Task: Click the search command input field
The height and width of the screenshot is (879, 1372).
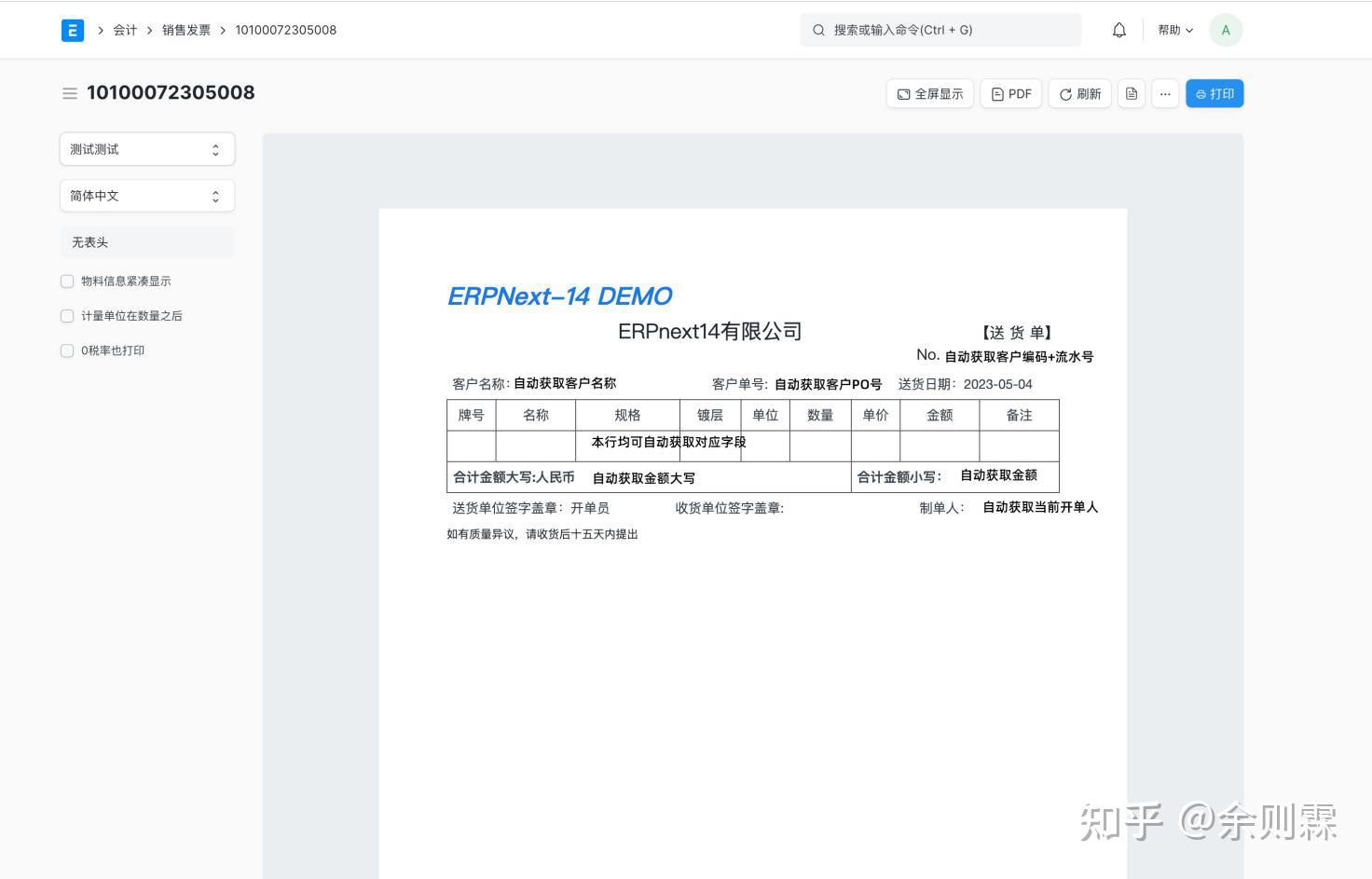Action: point(940,29)
